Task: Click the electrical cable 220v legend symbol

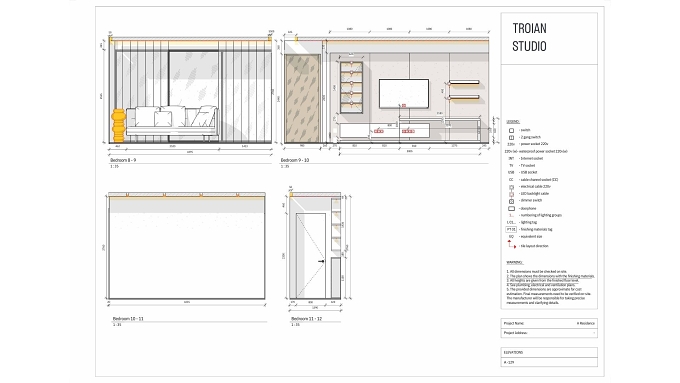Action: coord(511,187)
